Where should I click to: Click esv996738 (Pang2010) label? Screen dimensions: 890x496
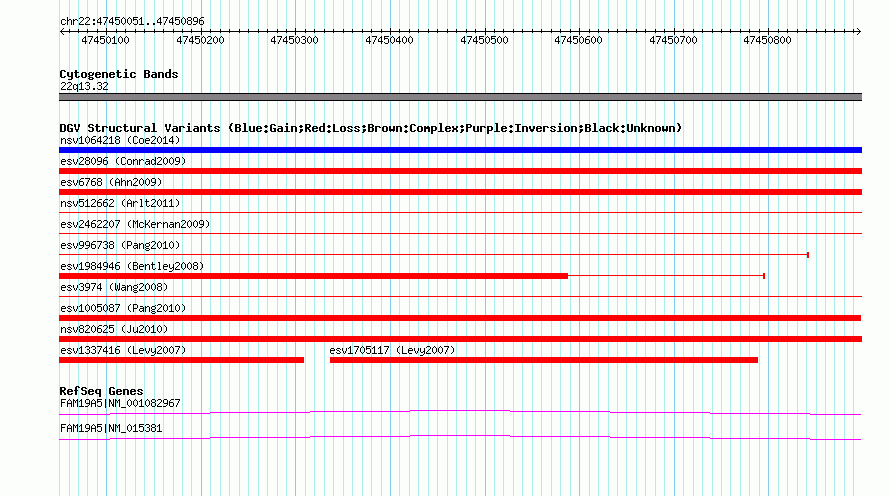click(x=120, y=245)
